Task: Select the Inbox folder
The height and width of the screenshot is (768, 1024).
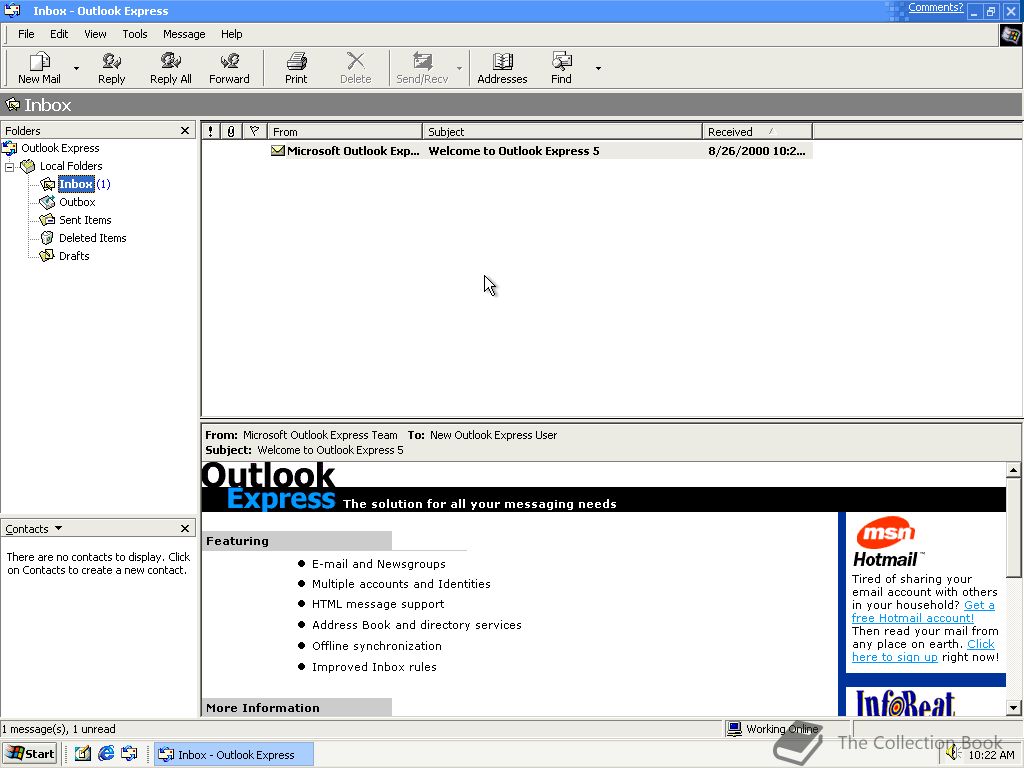Action: (76, 184)
